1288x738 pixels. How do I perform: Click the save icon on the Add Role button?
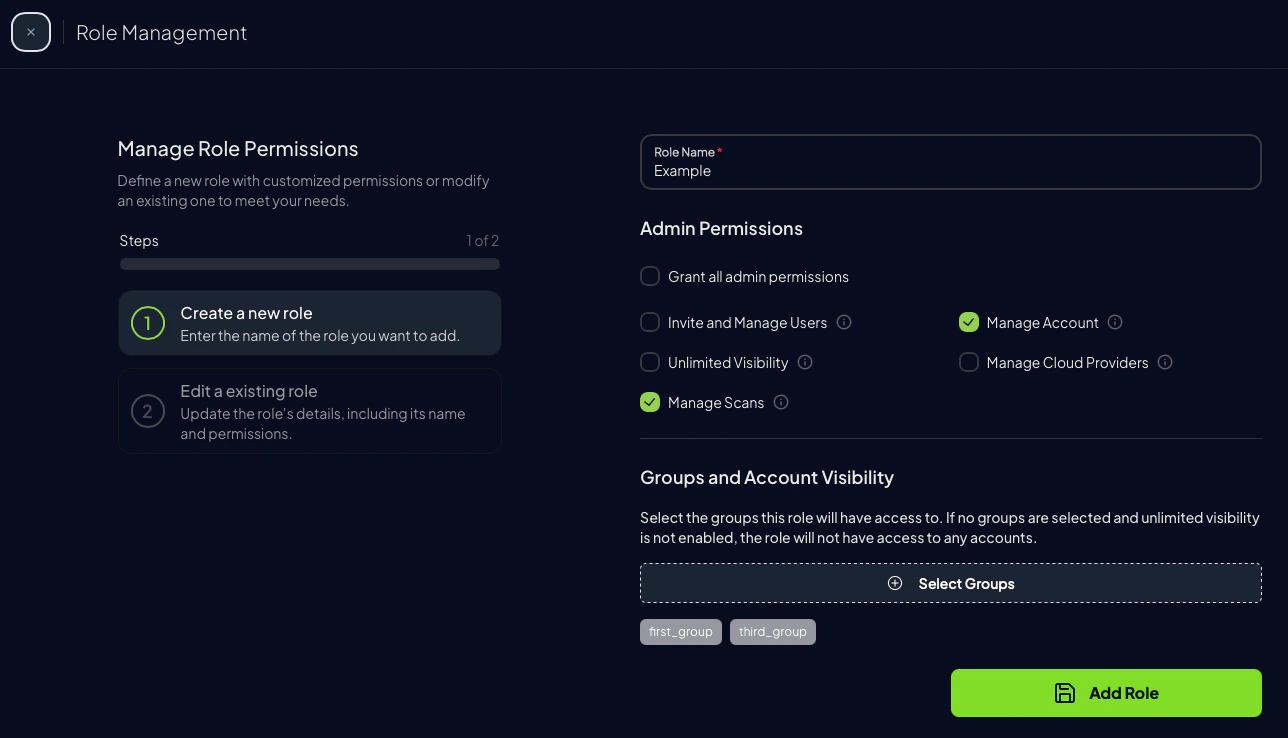(x=1065, y=692)
